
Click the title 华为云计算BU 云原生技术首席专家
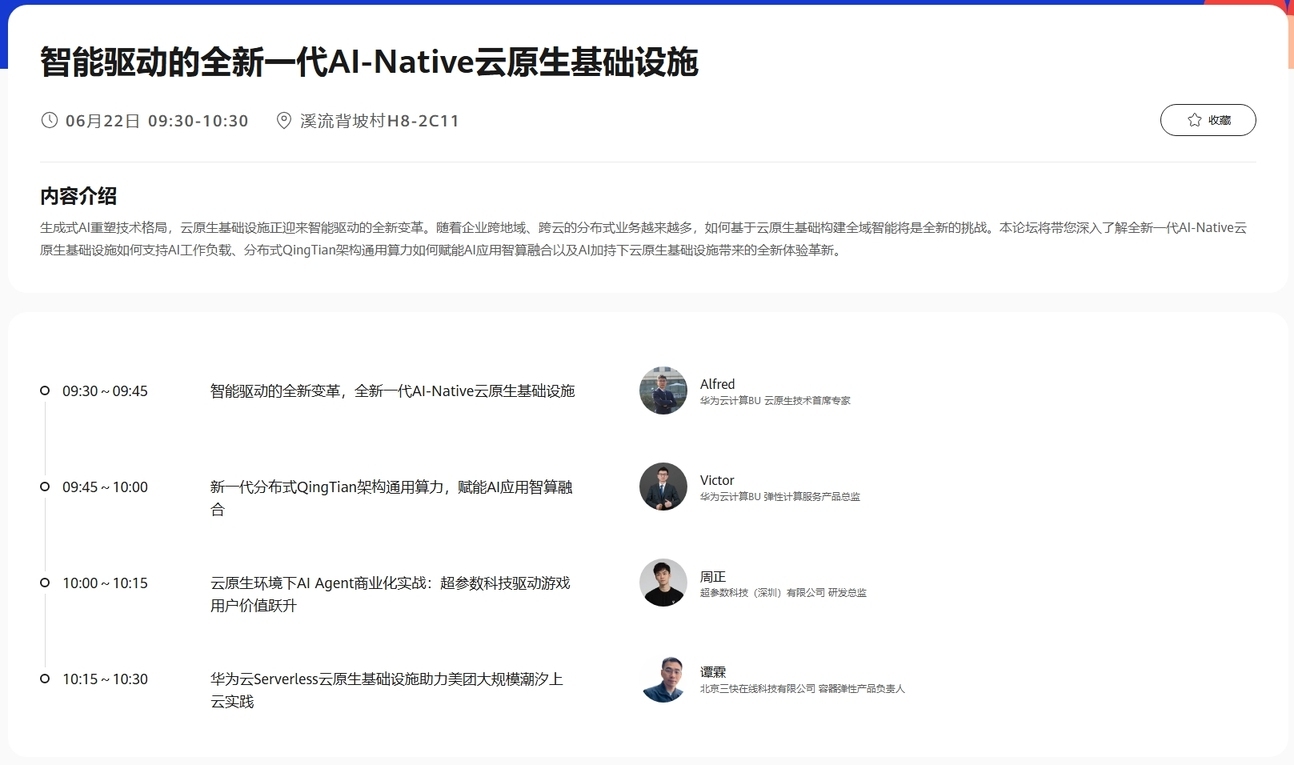[775, 401]
